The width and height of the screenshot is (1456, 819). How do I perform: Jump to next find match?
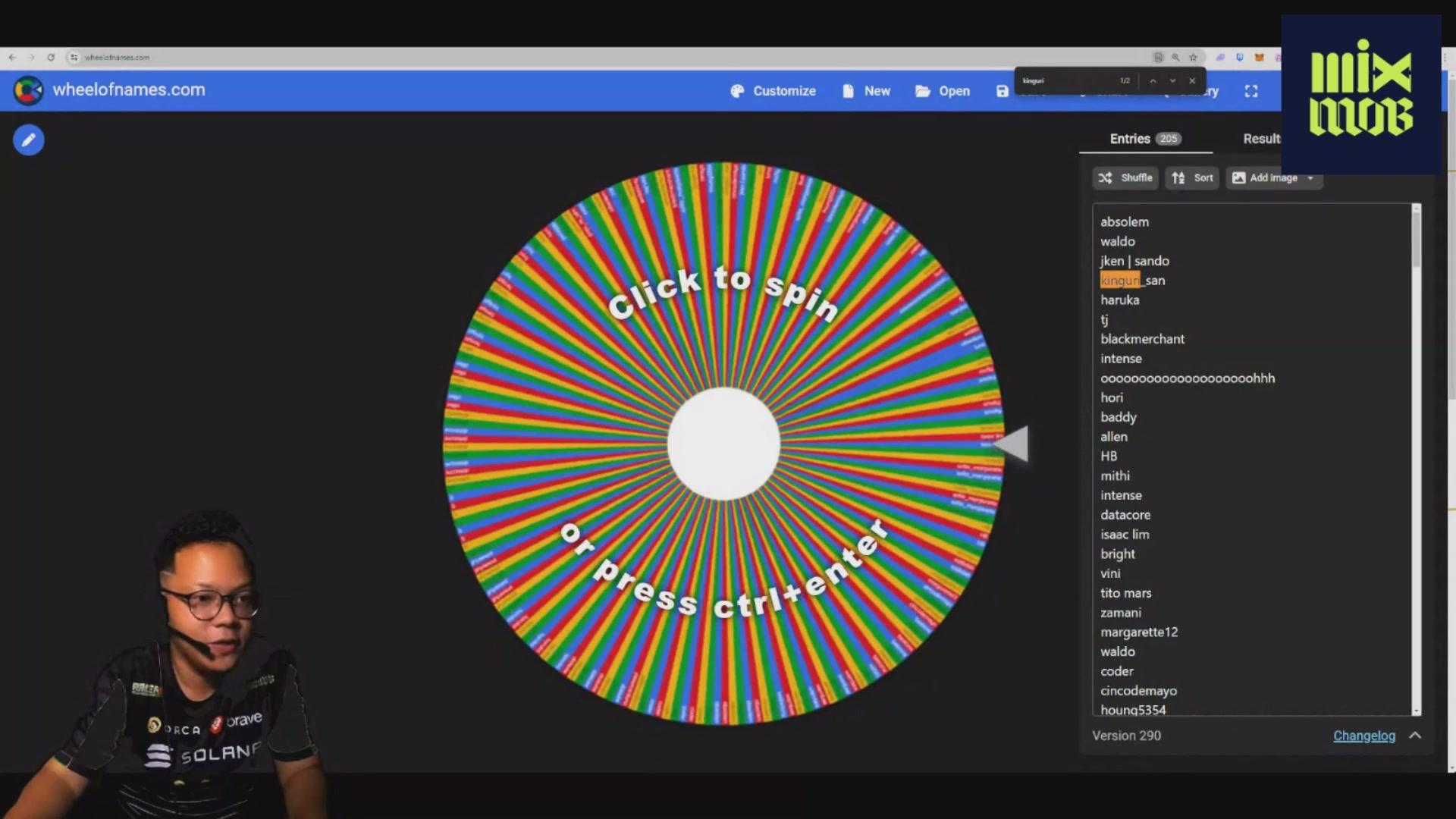[1172, 81]
